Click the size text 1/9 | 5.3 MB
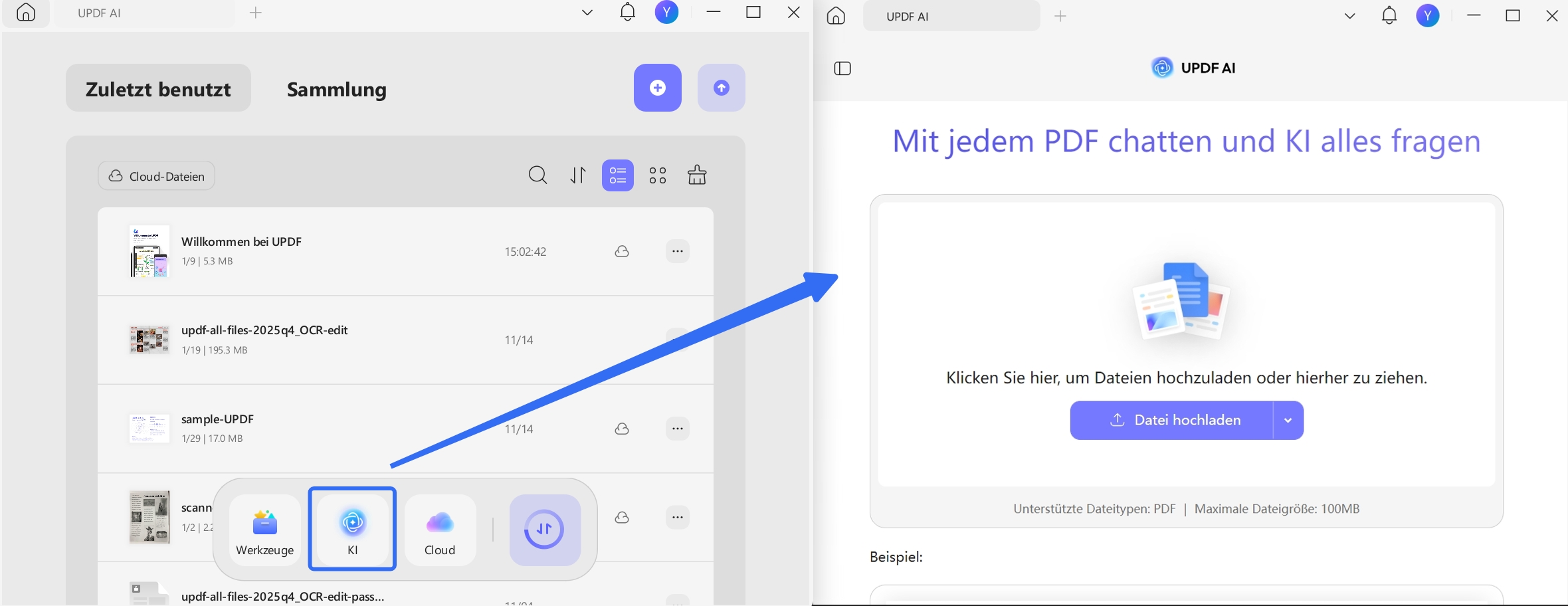Image resolution: width=1568 pixels, height=606 pixels. pyautogui.click(x=207, y=261)
